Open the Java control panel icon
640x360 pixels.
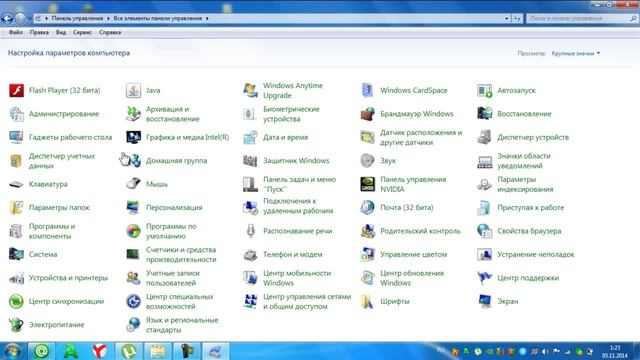coord(133,90)
